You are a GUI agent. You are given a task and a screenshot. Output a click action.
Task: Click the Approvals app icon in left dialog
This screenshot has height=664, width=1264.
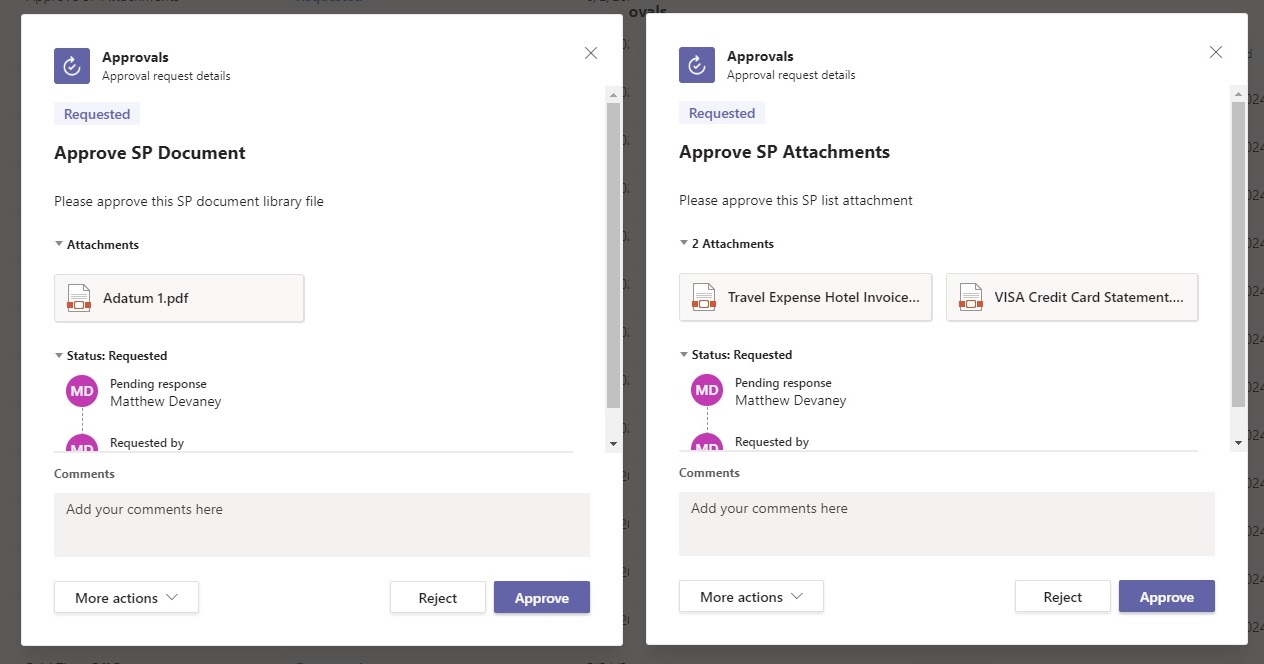(x=70, y=65)
